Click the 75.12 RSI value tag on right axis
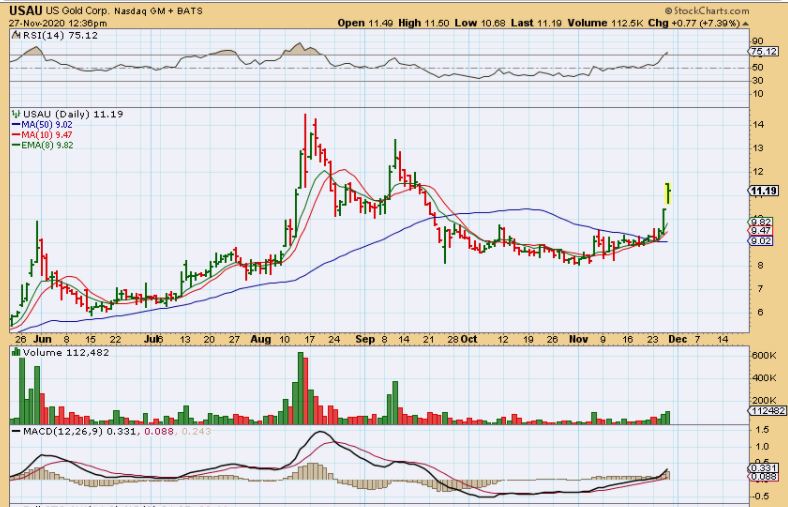The height and width of the screenshot is (507, 788). pyautogui.click(x=764, y=51)
